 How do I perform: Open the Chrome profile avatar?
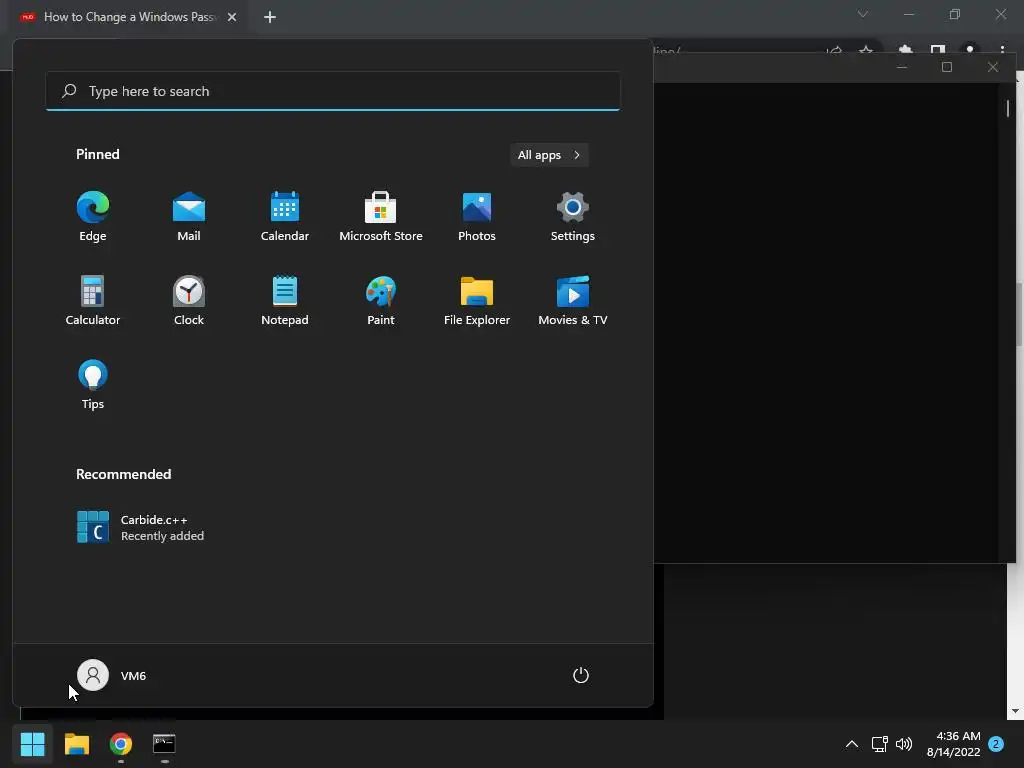click(x=970, y=50)
